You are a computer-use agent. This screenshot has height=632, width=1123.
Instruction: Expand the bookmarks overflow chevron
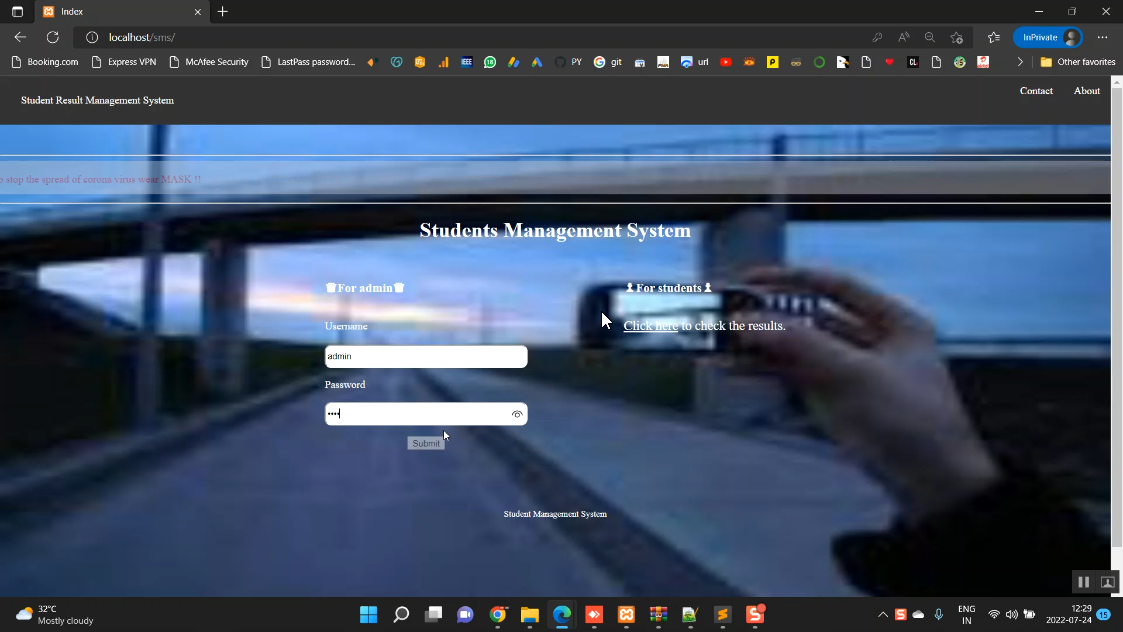(1020, 62)
